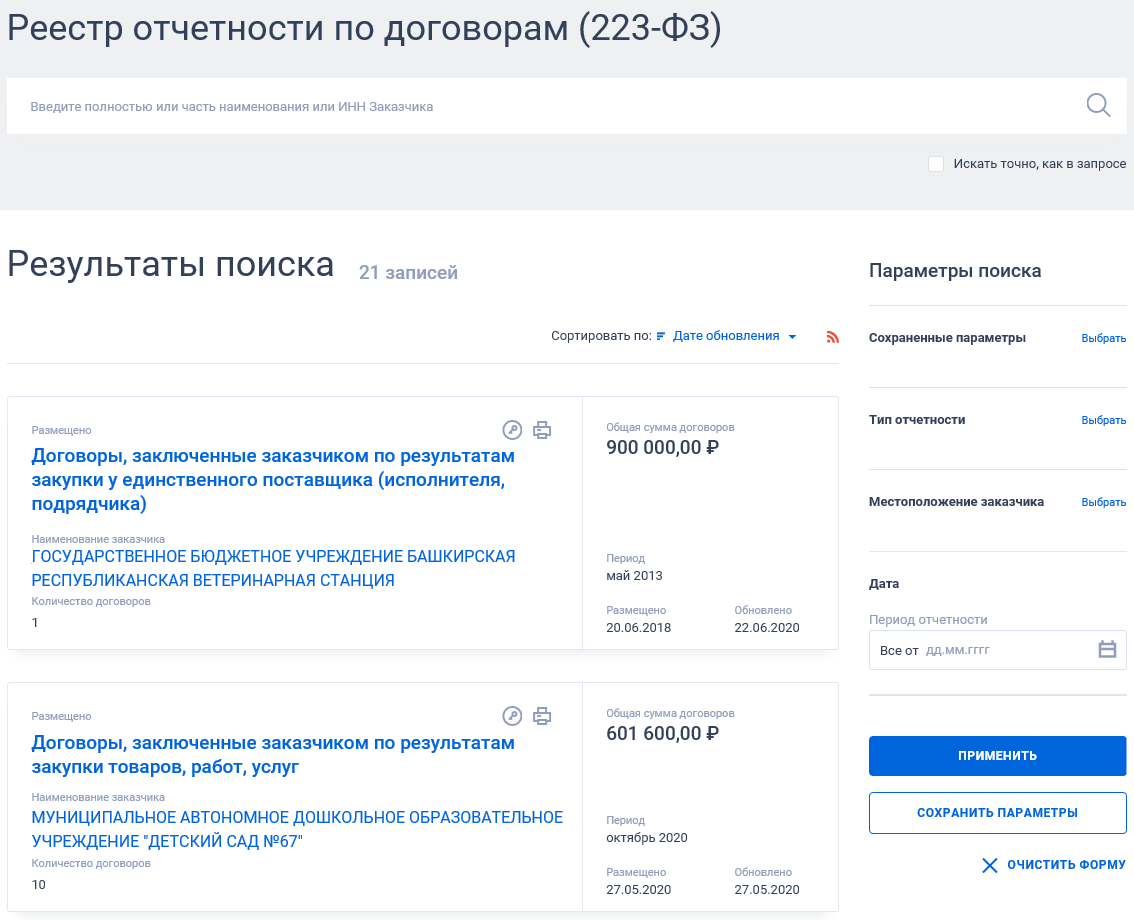Open БАШКИРСКАЯ РЕСПУБЛИКАНСКАЯ ВЕТЕРИНАРНАЯ СТАНЦИЯ customer link
1134x920 pixels.
pyautogui.click(x=273, y=568)
